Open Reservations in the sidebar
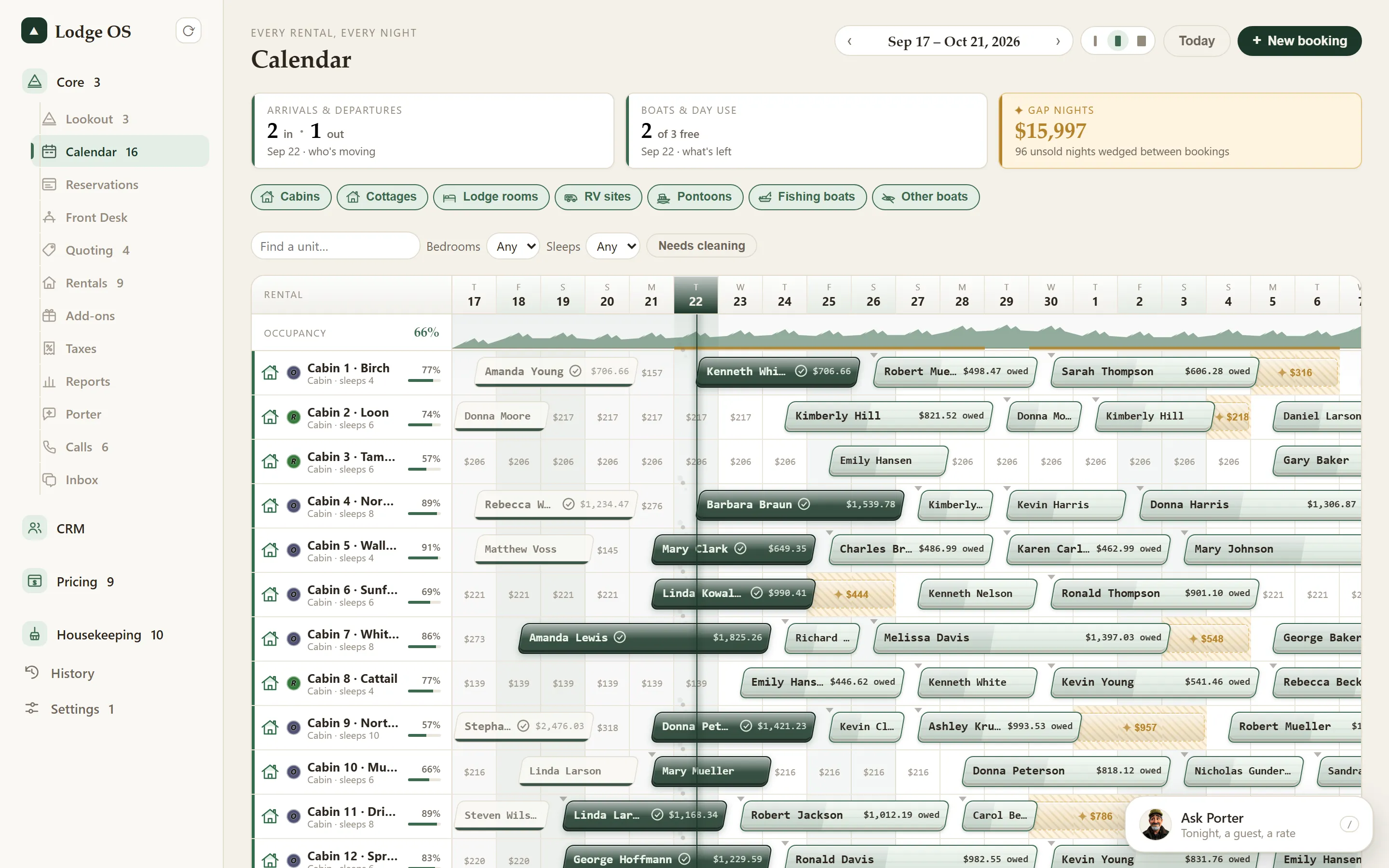The image size is (1389, 868). [120, 184]
